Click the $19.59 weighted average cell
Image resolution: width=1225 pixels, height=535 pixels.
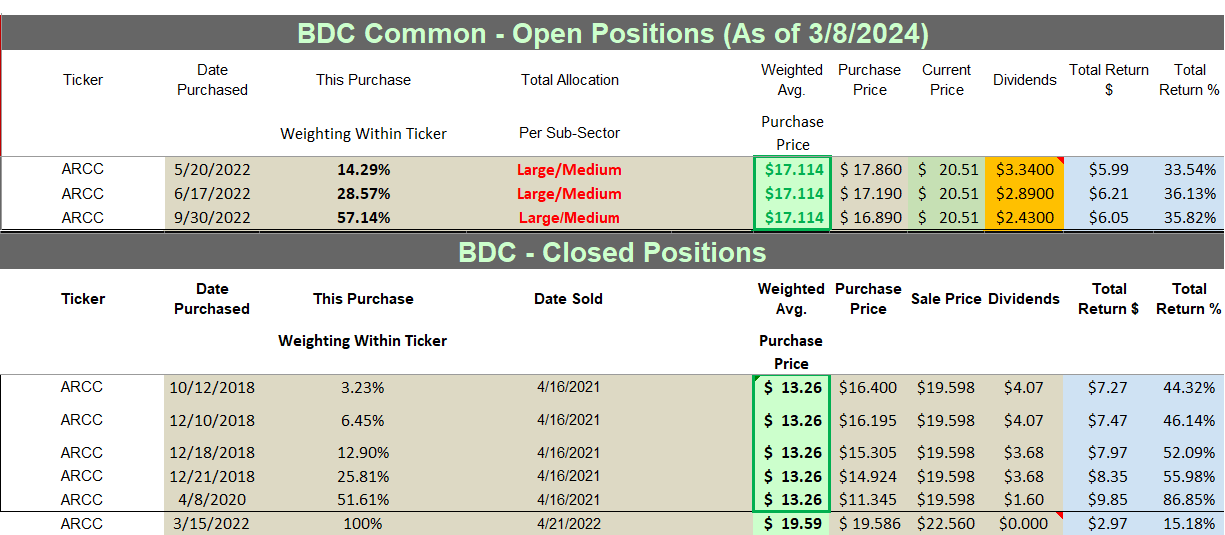pos(791,523)
